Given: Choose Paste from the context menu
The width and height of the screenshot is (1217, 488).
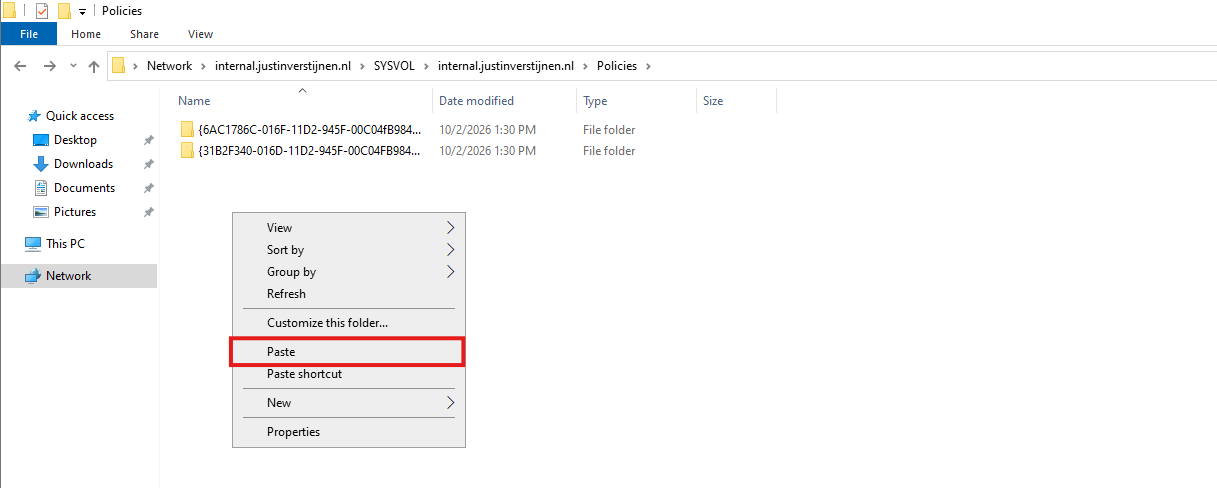Looking at the screenshot, I should tap(348, 352).
